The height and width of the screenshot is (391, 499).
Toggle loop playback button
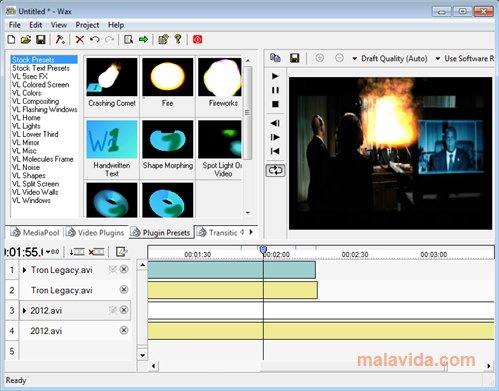pyautogui.click(x=275, y=170)
